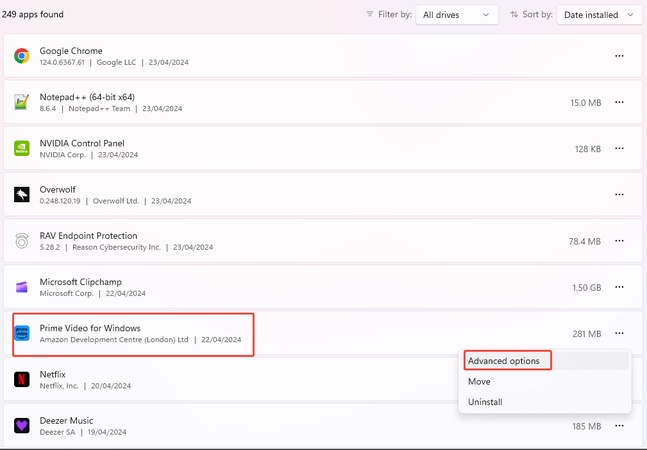Click the Google LLC publisher text
The image size is (647, 450).
116,62
